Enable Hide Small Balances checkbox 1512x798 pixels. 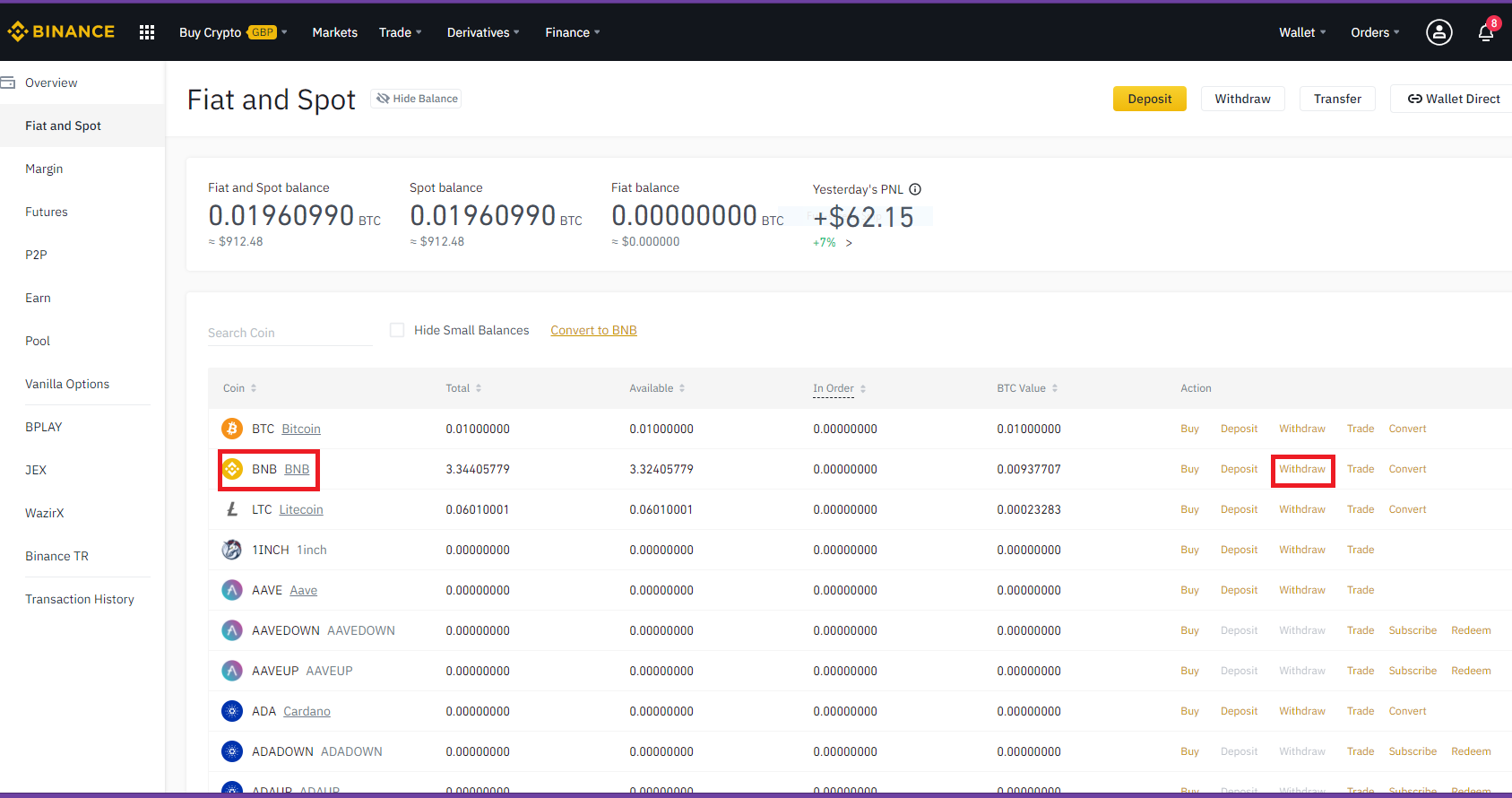[397, 330]
